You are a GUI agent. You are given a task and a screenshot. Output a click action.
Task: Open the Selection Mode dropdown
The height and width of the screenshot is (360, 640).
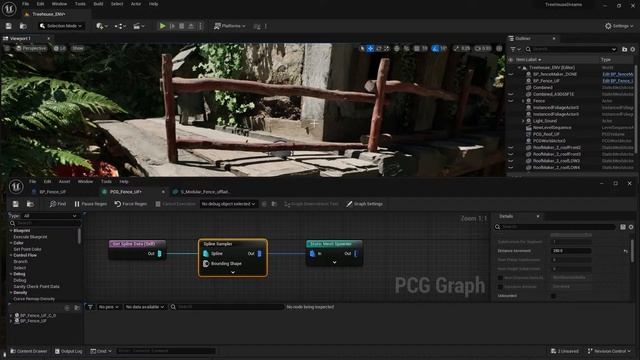click(x=61, y=26)
